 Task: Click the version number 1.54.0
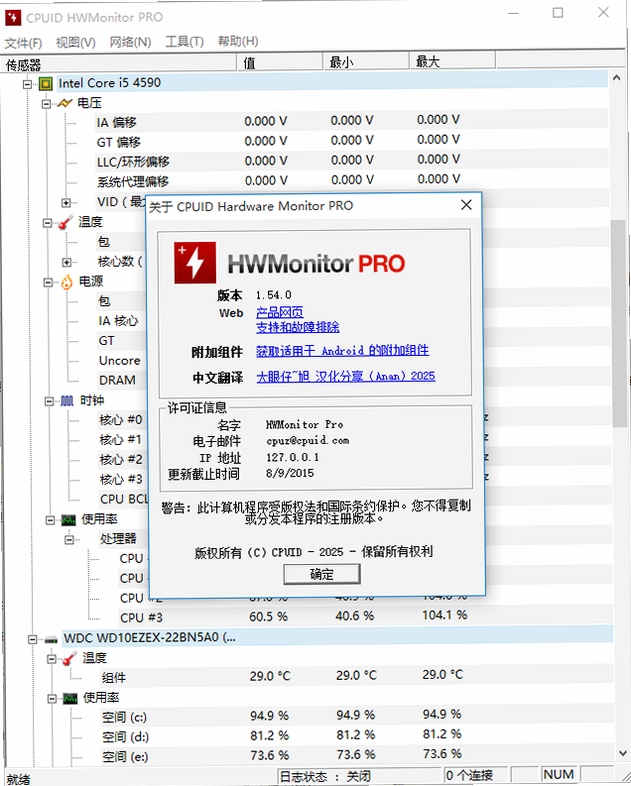coord(274,295)
